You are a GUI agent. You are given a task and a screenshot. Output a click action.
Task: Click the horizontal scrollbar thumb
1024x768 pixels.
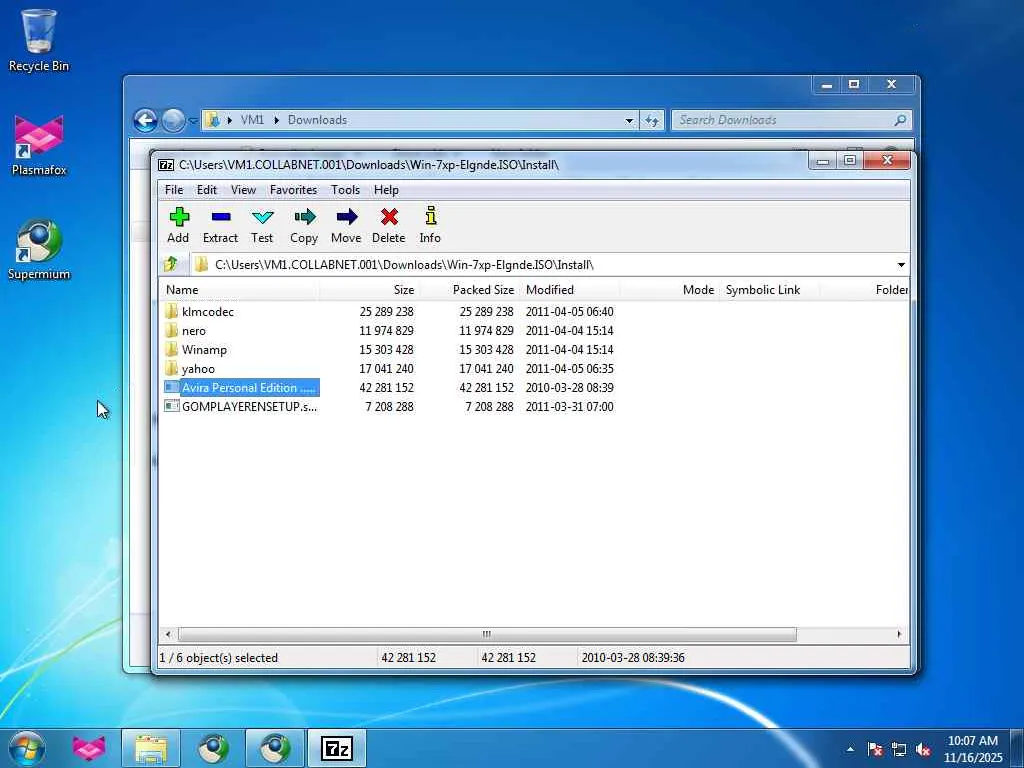click(x=487, y=633)
